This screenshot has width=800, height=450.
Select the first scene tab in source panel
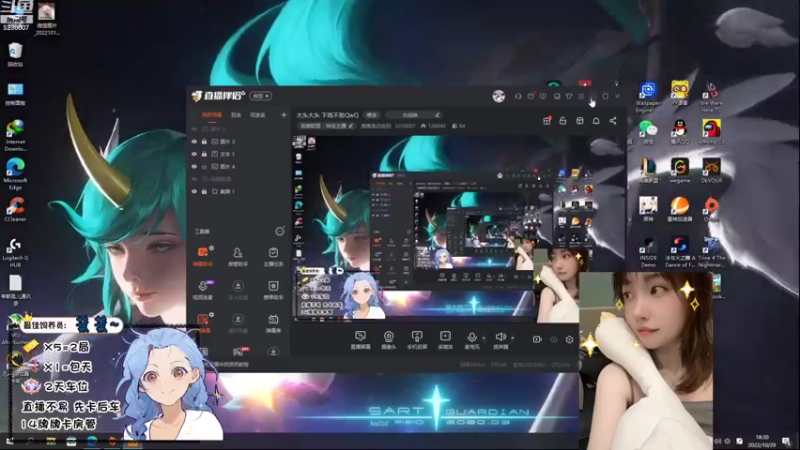212,115
